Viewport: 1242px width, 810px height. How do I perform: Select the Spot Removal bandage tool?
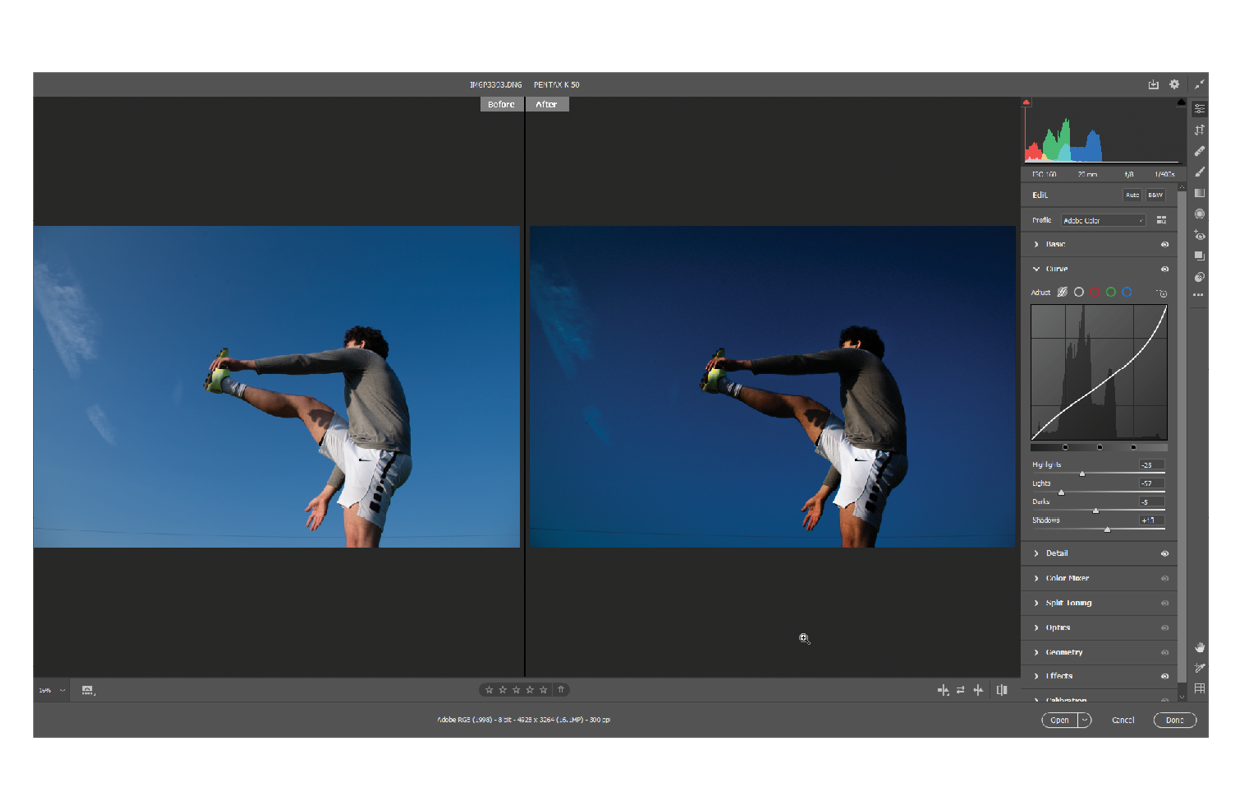(x=1199, y=151)
